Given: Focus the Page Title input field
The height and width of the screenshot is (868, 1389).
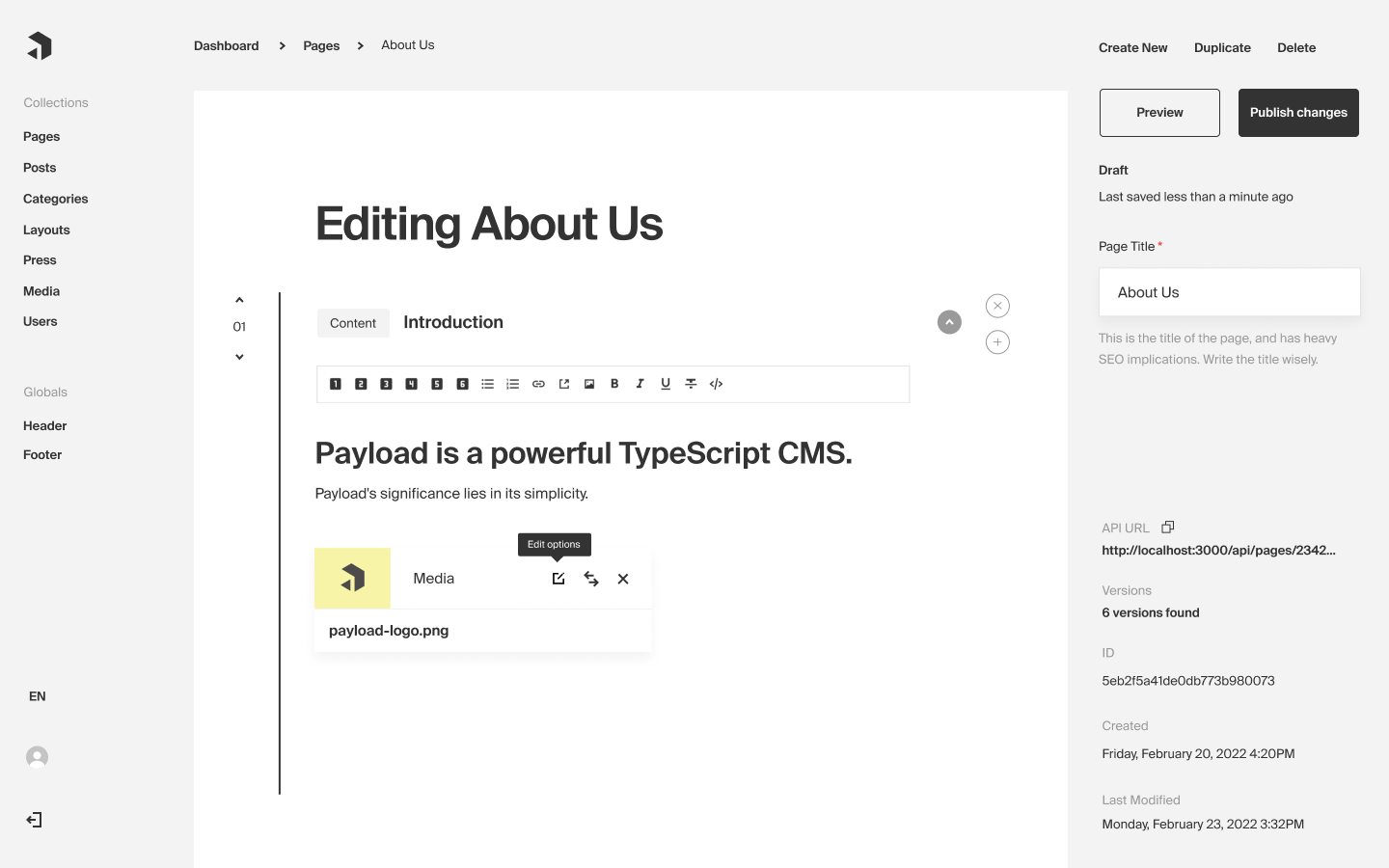Looking at the screenshot, I should (1230, 292).
